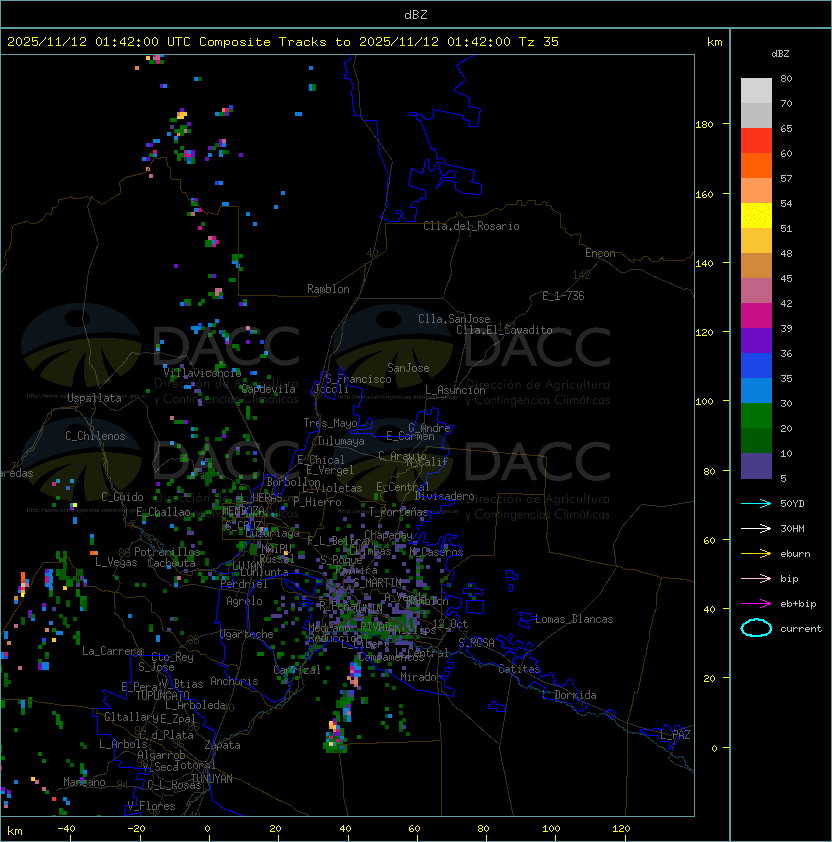Click the light blue 30-35 dBZ swatch

click(756, 391)
